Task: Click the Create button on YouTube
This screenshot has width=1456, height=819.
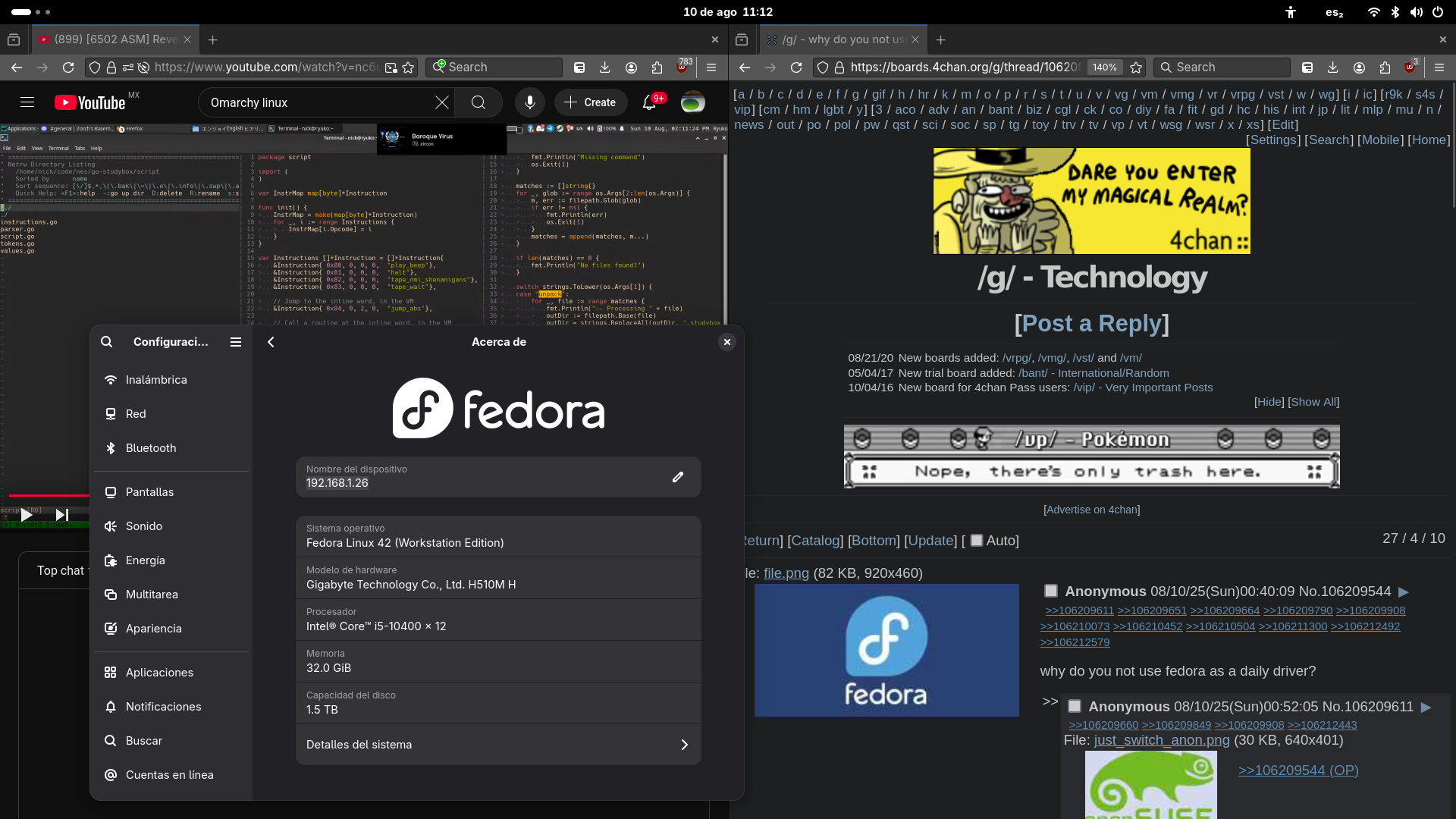Action: [x=590, y=102]
